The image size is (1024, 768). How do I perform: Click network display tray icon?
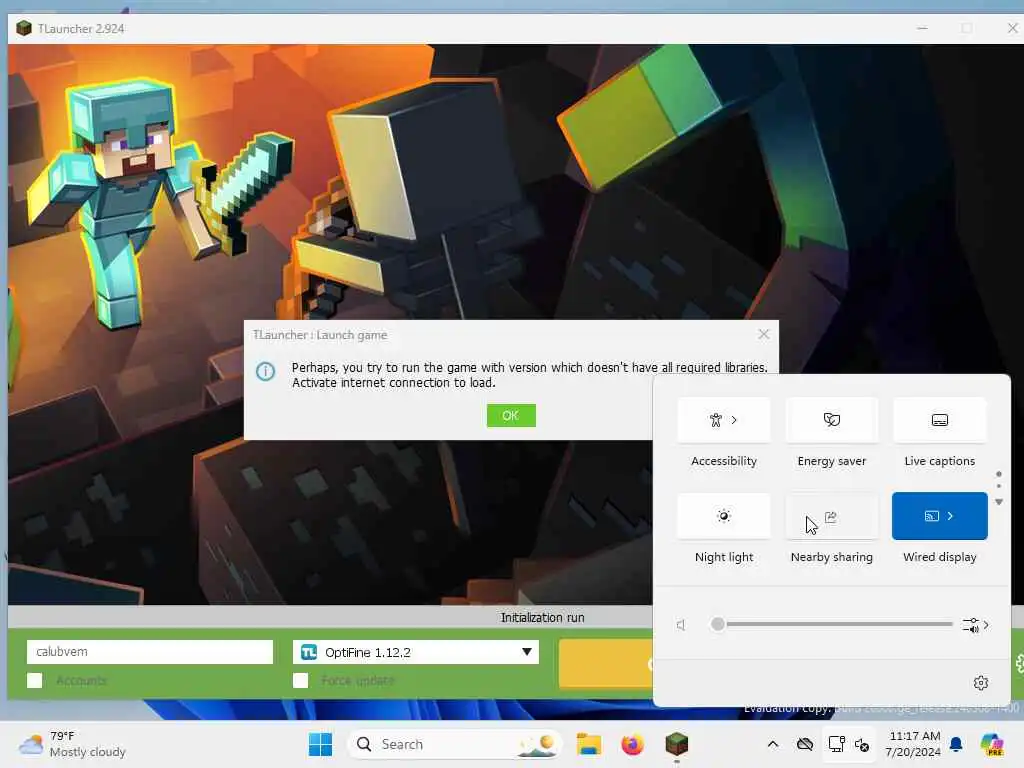836,744
